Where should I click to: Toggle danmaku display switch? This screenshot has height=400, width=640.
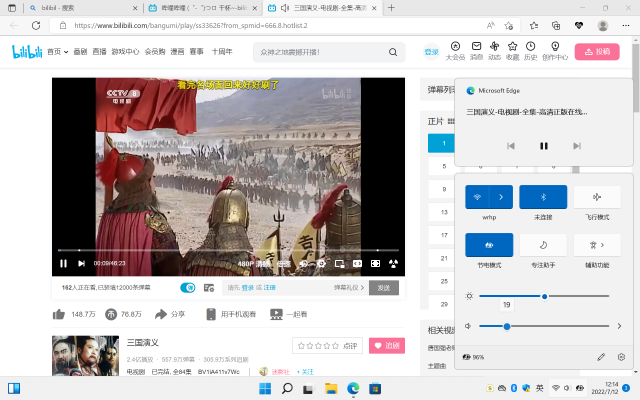click(x=188, y=288)
